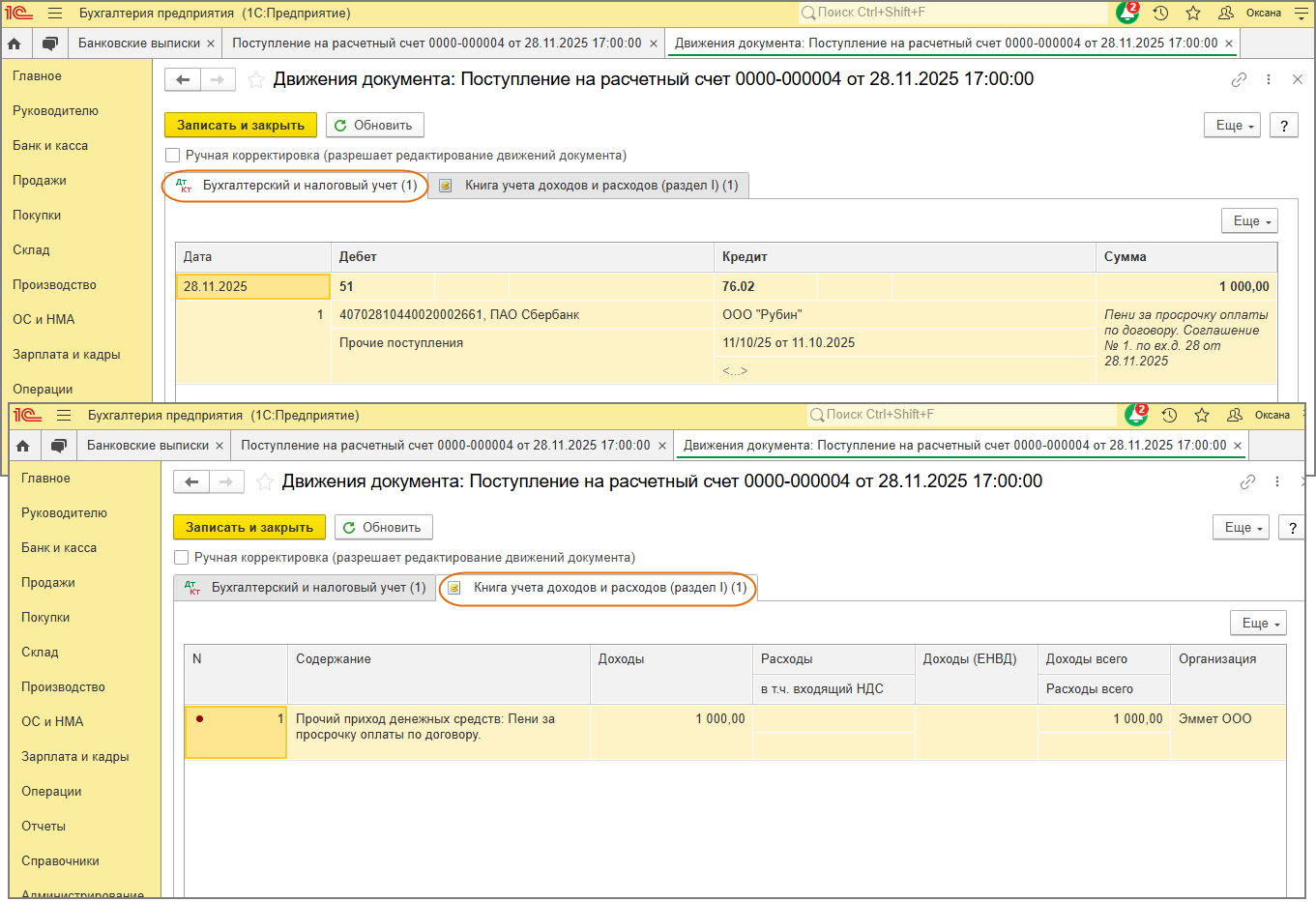
Task: Click the forward arrow in lower window form
Action: pyautogui.click(x=226, y=481)
